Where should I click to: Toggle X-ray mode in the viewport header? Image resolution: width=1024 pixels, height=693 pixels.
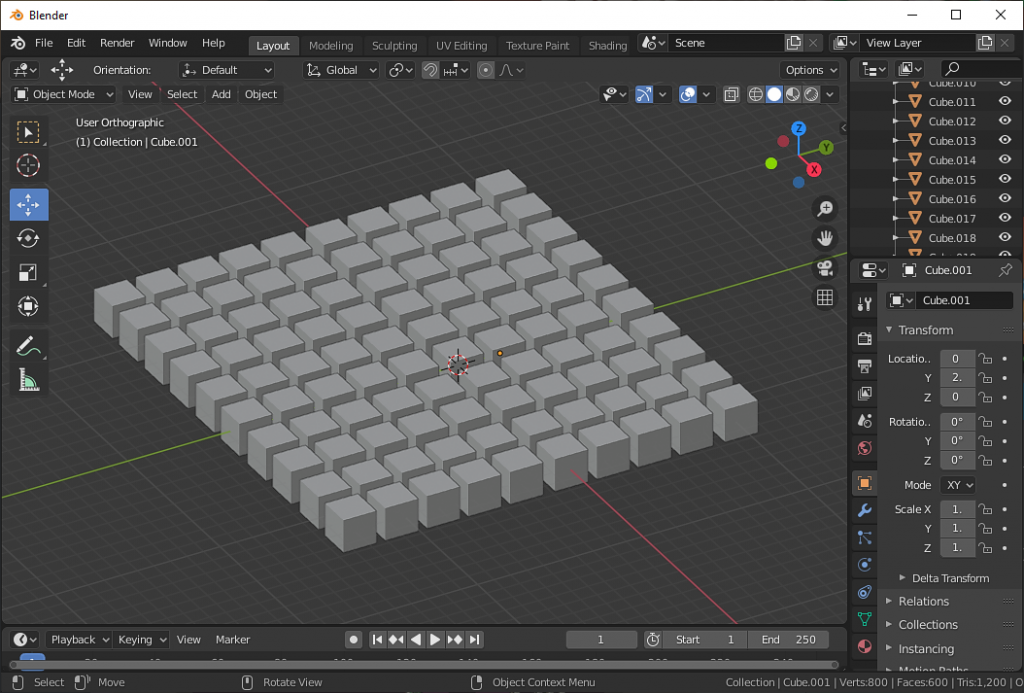(730, 94)
